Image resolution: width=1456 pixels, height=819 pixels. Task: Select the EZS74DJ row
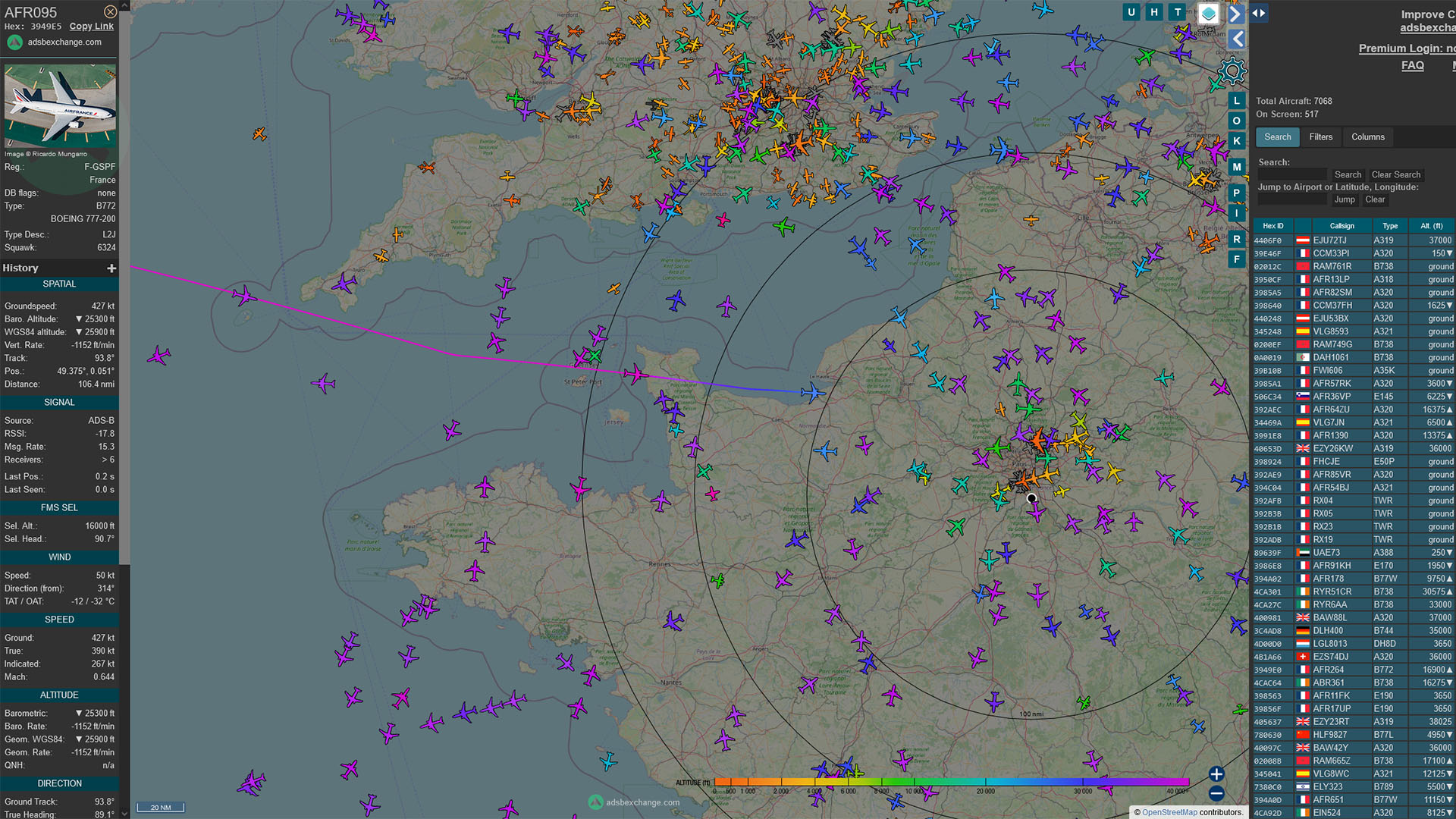1354,657
